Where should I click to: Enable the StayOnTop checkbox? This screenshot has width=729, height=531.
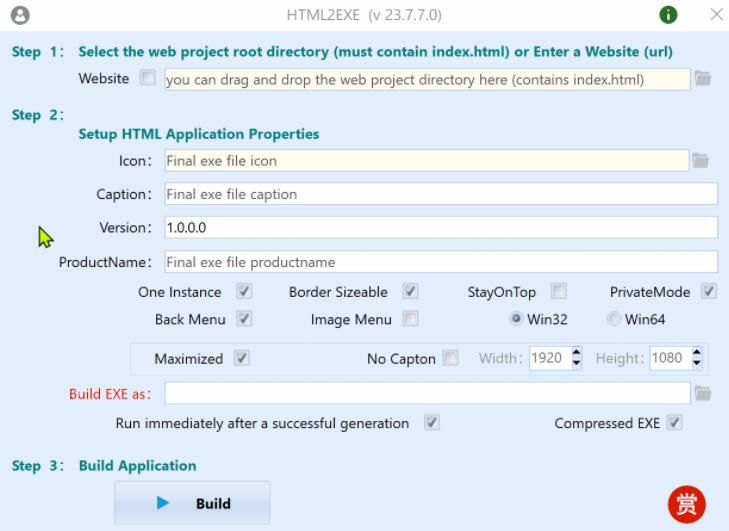point(559,292)
